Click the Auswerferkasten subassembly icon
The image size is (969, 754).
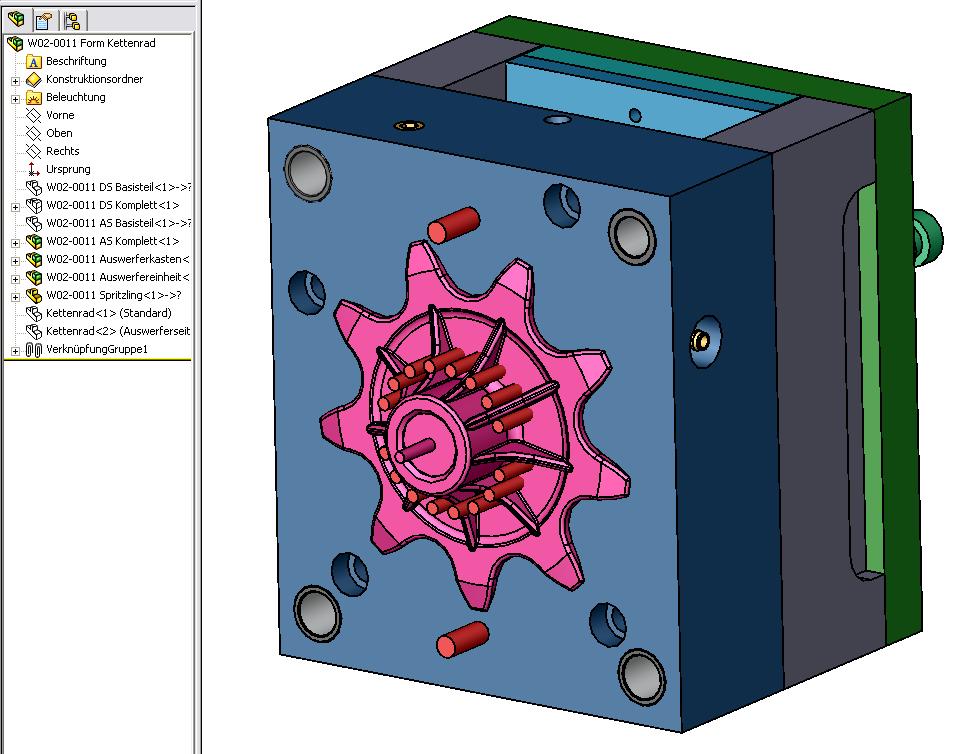coord(34,259)
